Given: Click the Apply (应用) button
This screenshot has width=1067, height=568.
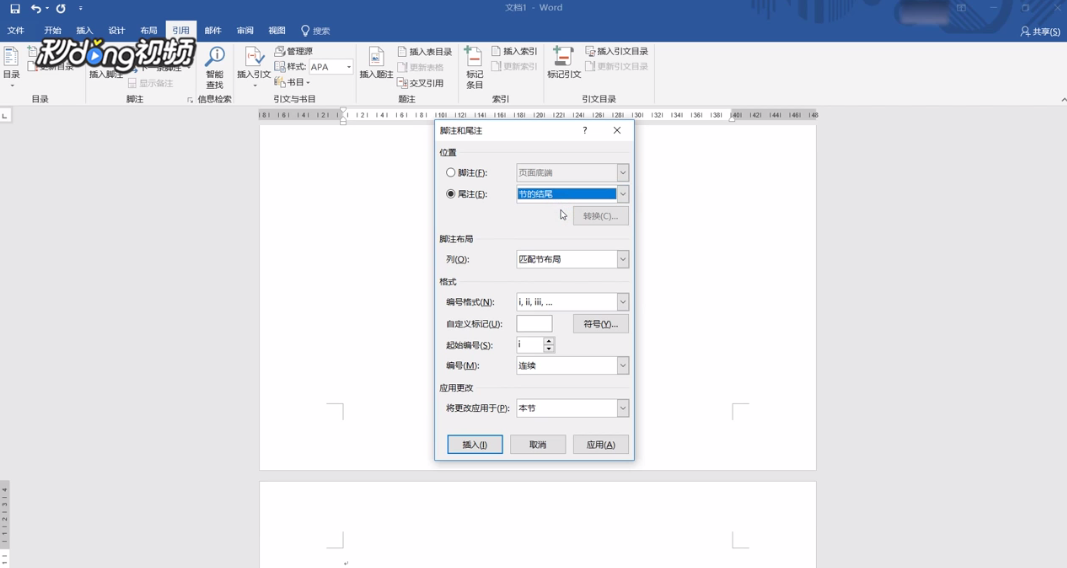Looking at the screenshot, I should click(x=601, y=445).
